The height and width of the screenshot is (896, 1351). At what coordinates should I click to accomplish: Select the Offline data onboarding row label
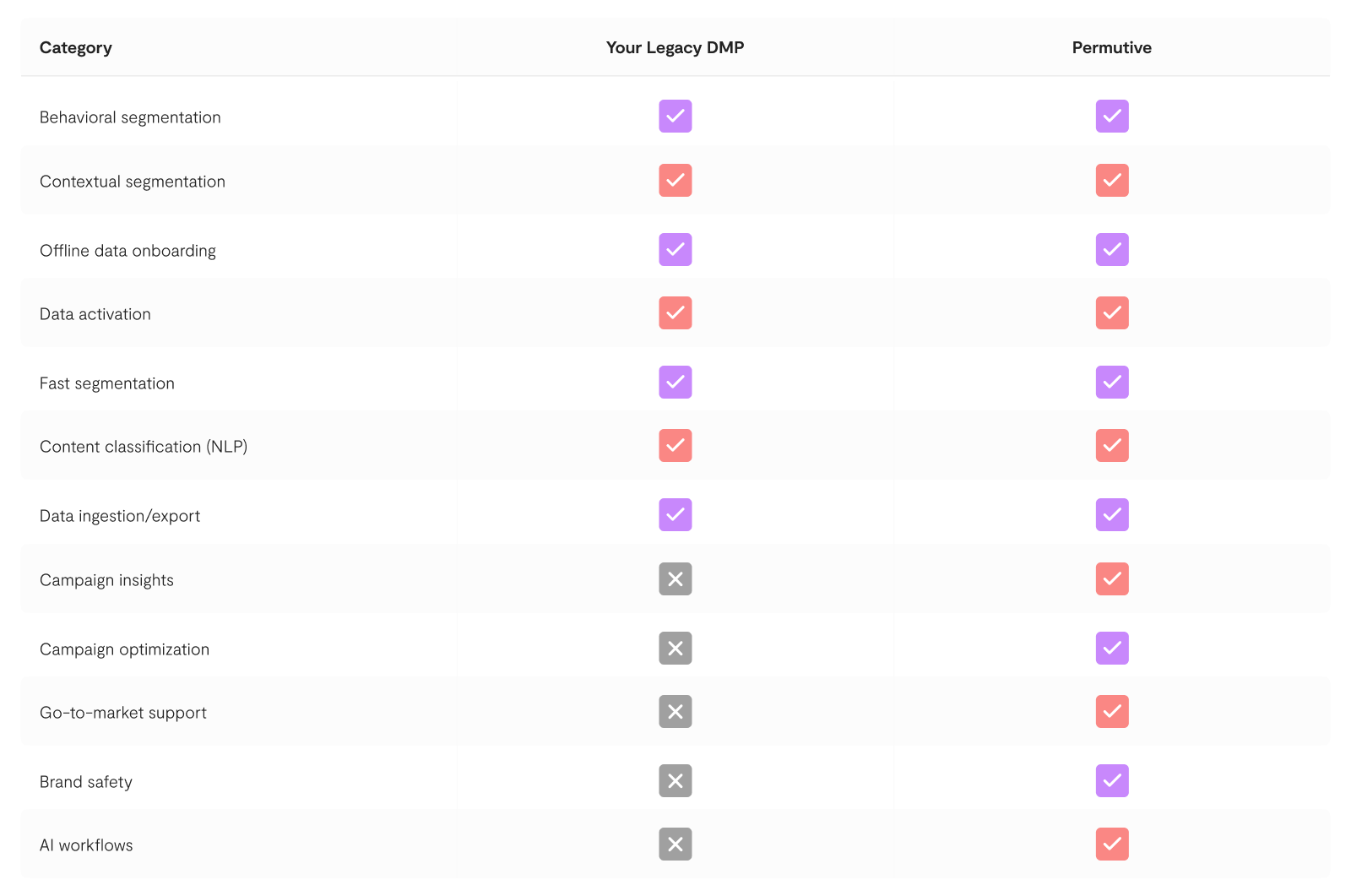point(128,251)
